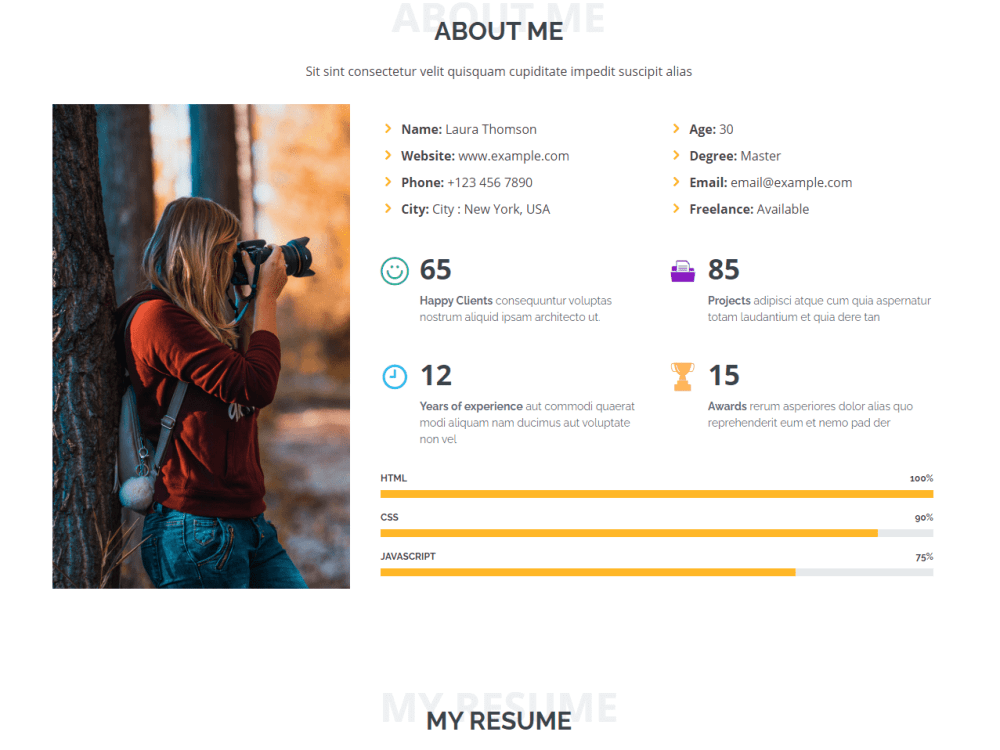1000x750 pixels.
Task: Open the www.example.com website text
Action: tap(513, 156)
